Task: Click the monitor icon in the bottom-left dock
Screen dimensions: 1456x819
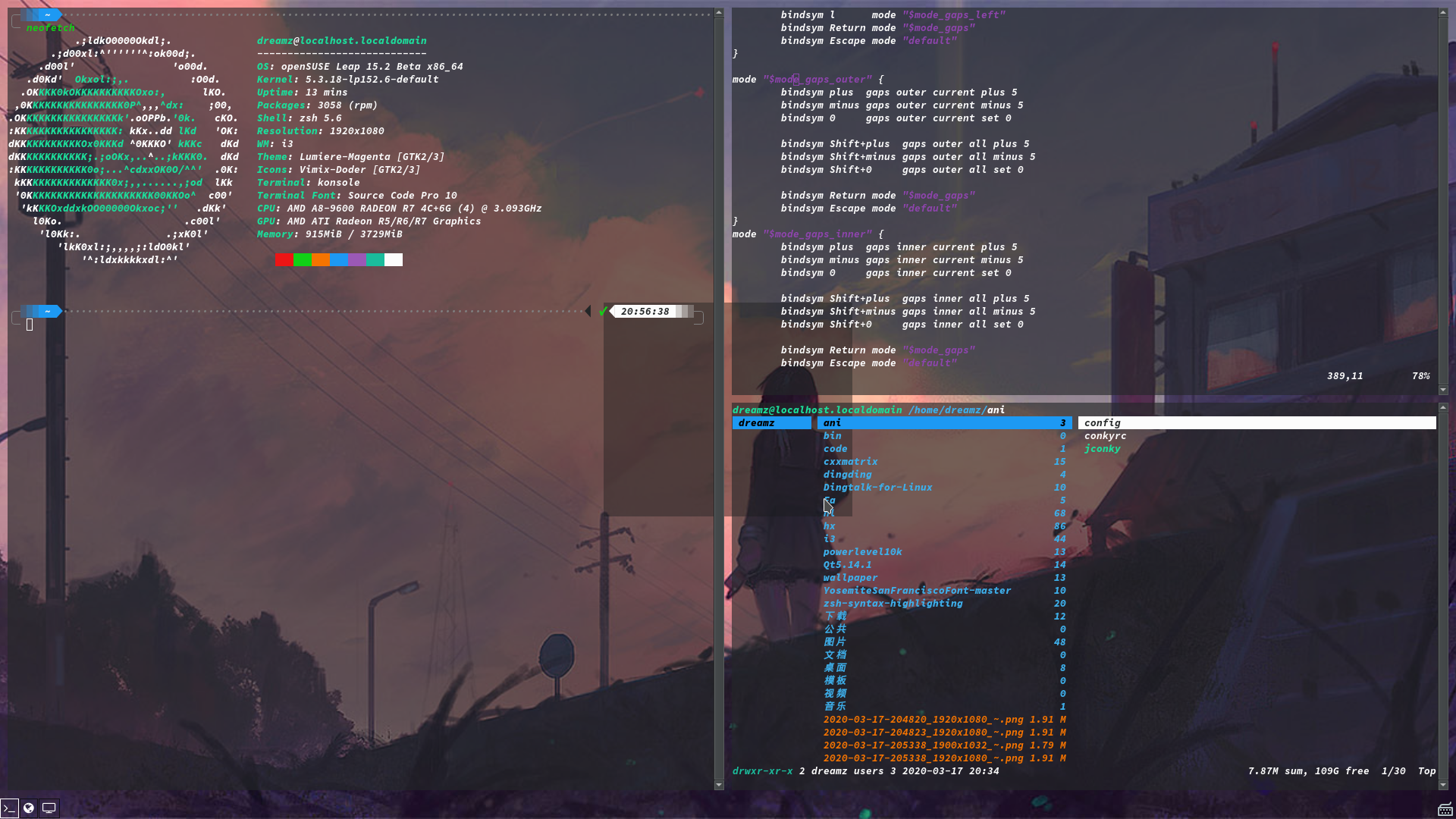Action: (48, 807)
